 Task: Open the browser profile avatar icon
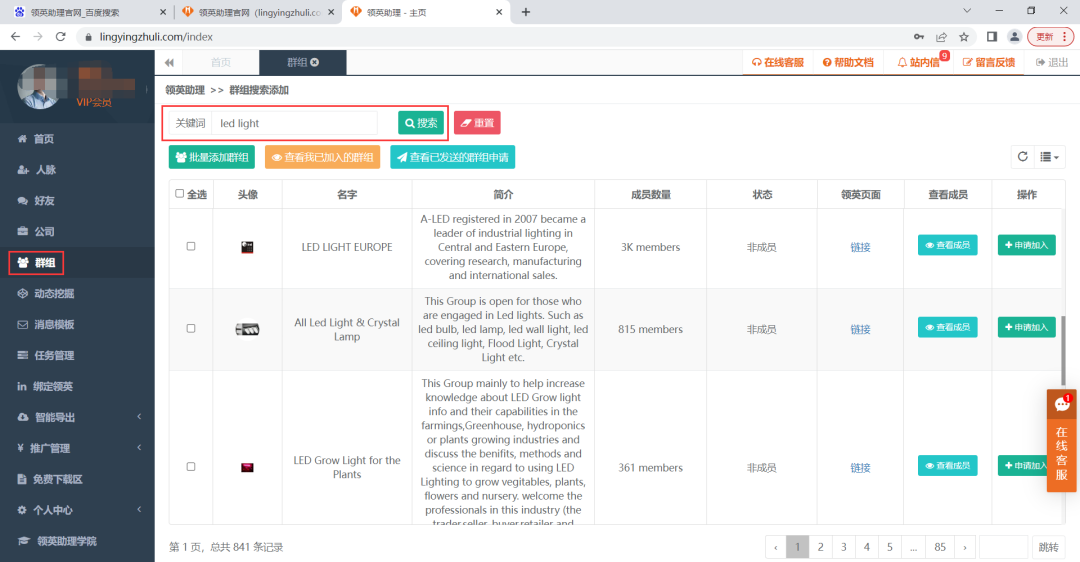point(1014,37)
